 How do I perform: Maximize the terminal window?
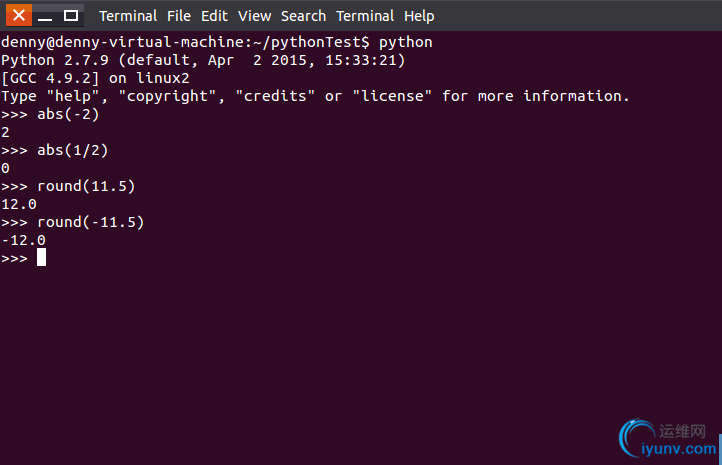click(71, 15)
